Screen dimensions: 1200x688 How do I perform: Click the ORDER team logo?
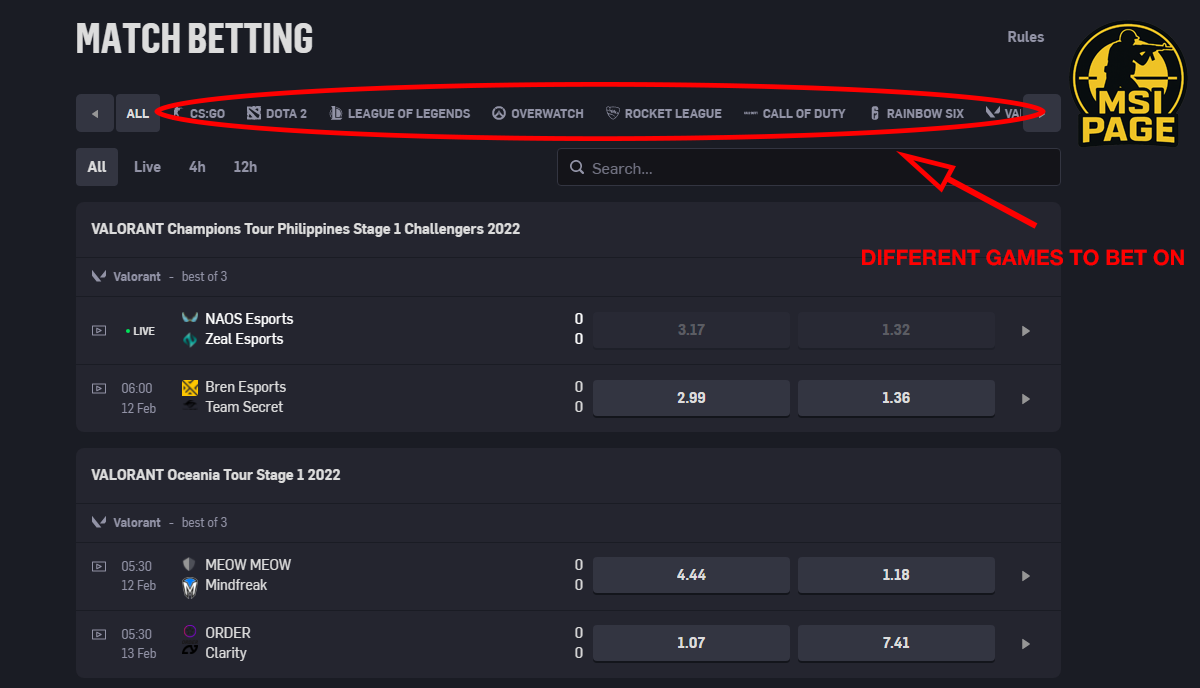point(190,632)
